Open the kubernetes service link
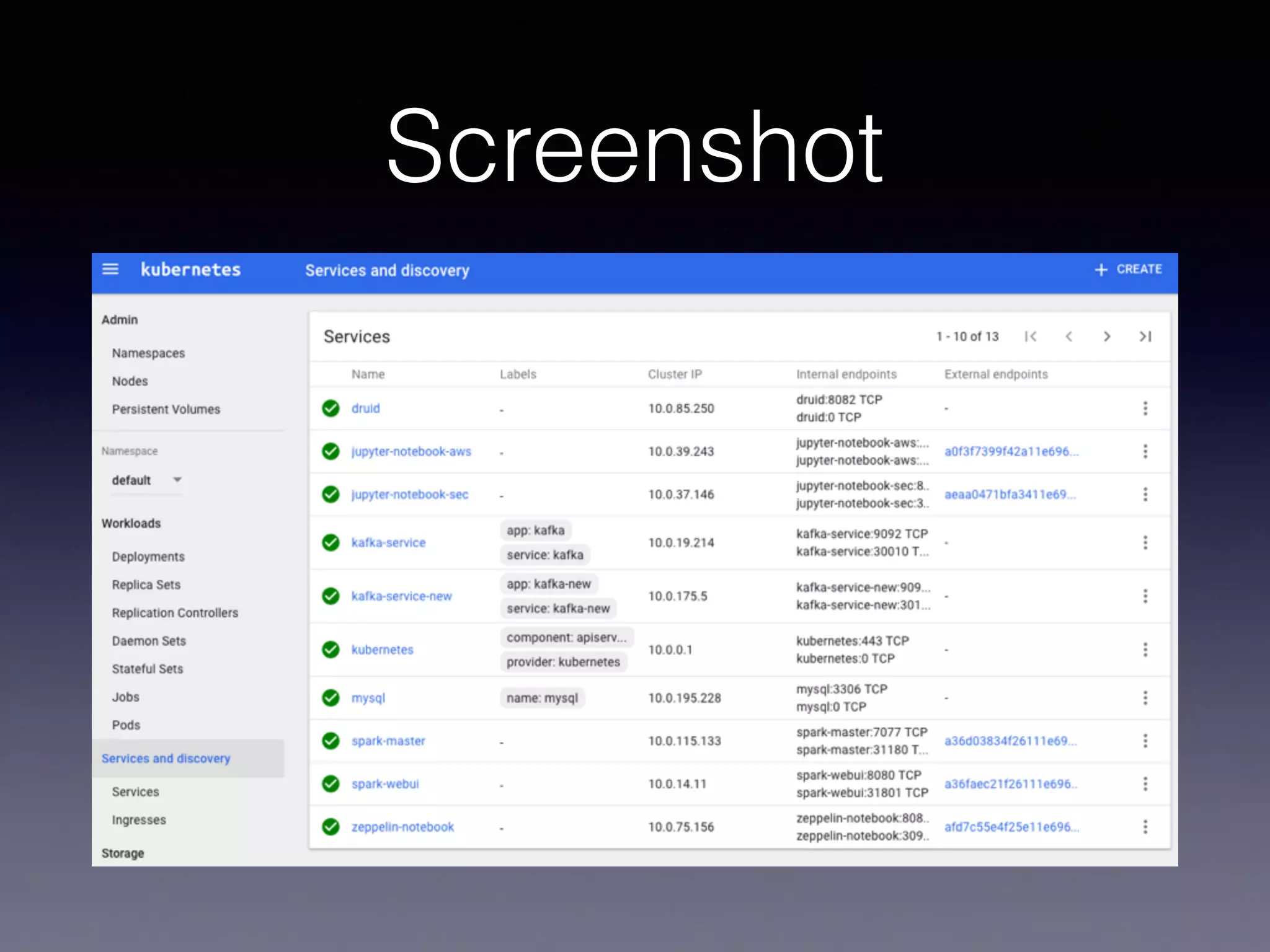The image size is (1270, 952). 382,650
